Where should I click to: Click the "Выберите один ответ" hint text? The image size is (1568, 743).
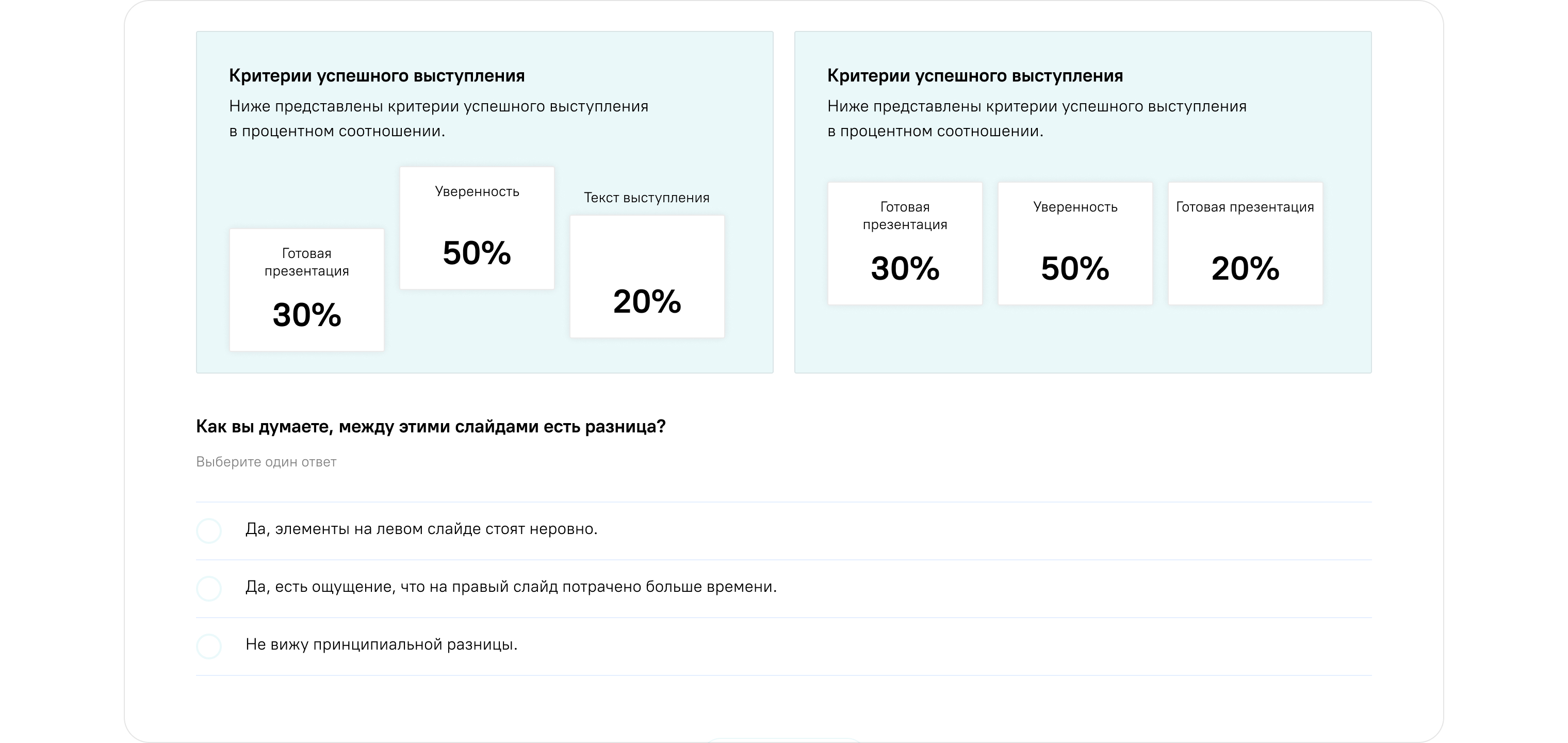click(x=266, y=462)
